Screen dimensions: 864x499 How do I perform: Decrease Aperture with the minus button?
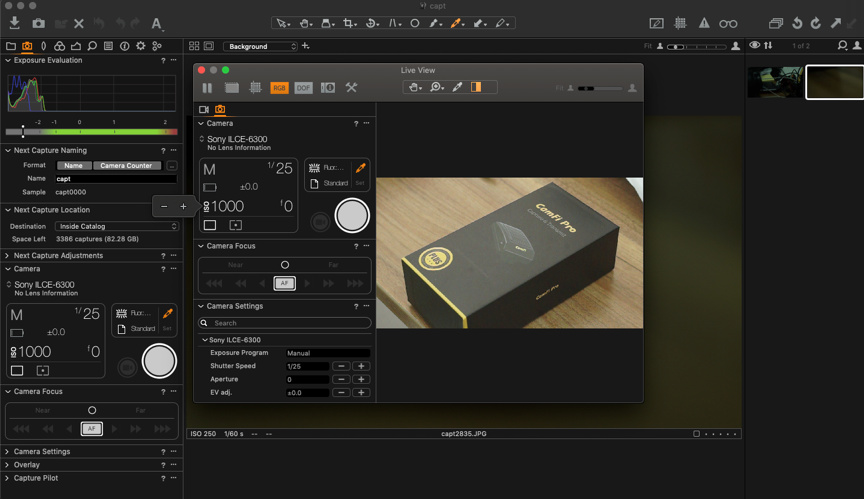[342, 379]
